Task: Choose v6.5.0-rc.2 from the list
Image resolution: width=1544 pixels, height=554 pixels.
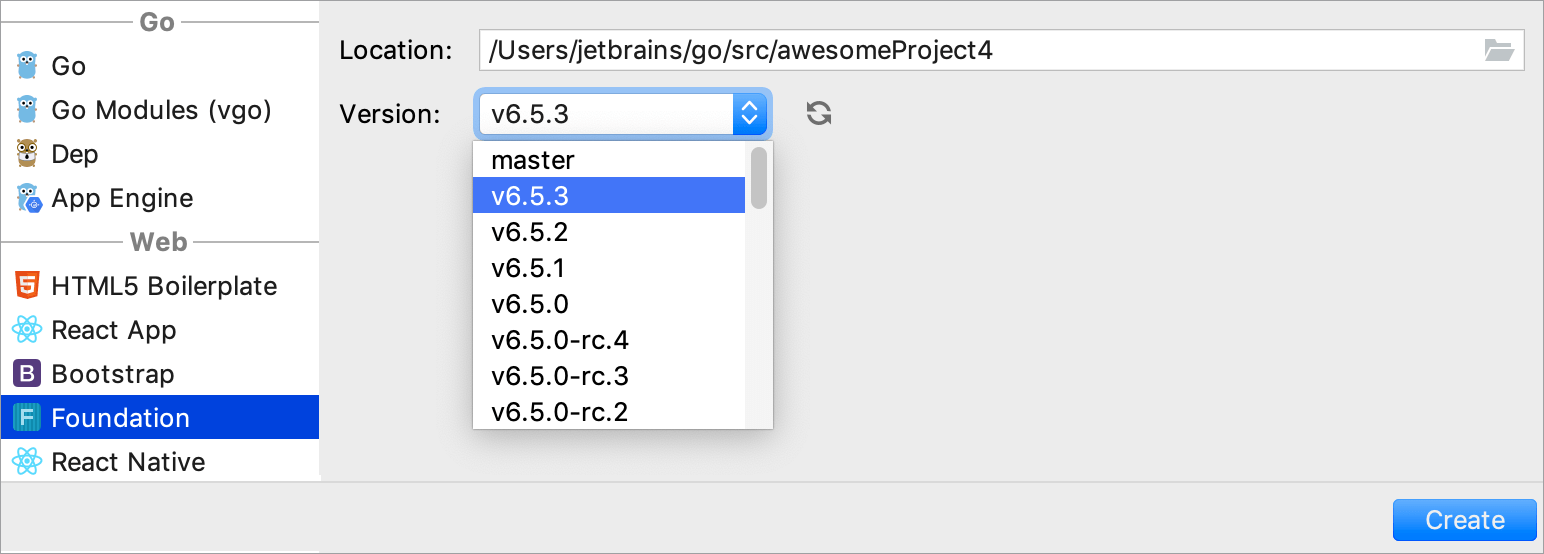Action: click(x=560, y=412)
